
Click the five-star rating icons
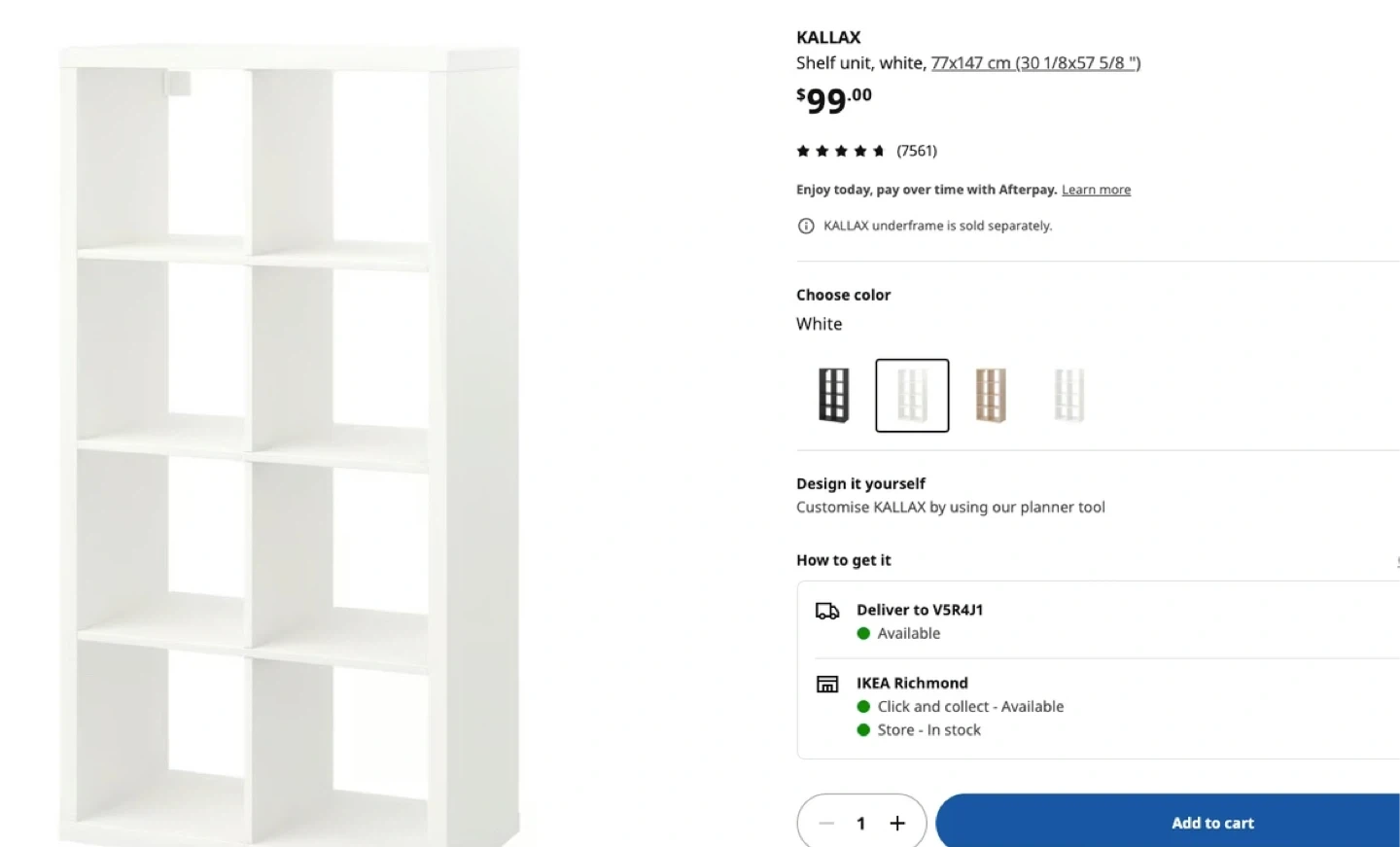(840, 151)
